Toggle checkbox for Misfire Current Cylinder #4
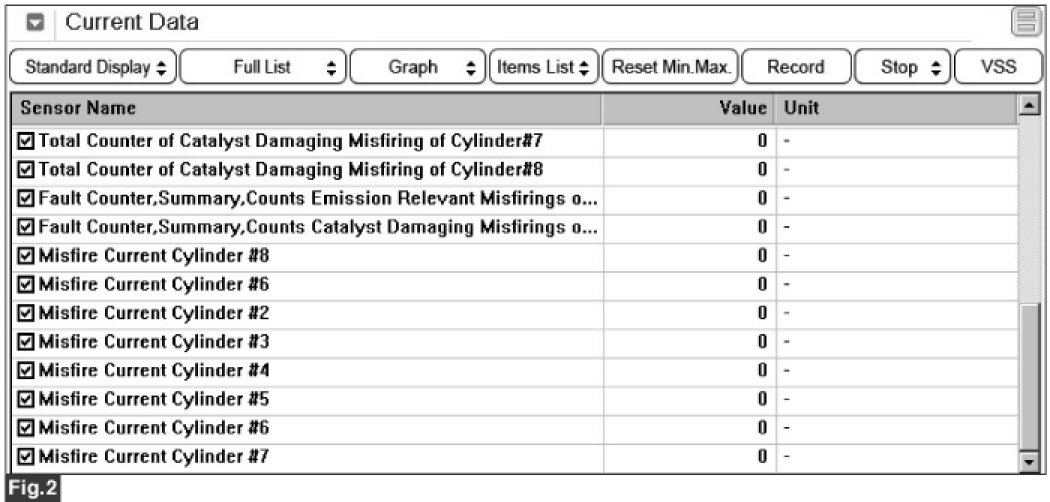This screenshot has height=502, width=1050. (27, 371)
